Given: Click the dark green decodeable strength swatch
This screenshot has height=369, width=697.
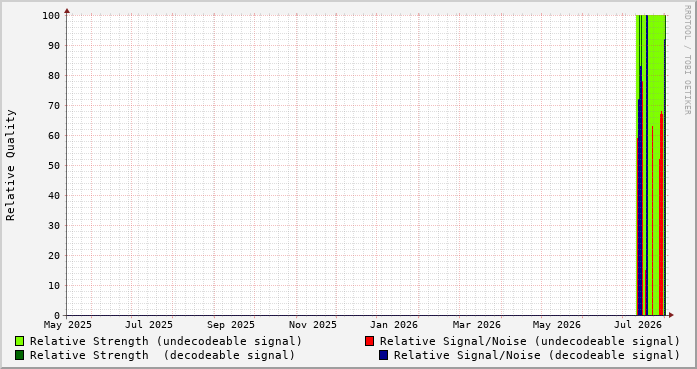Looking at the screenshot, I should point(20,355).
